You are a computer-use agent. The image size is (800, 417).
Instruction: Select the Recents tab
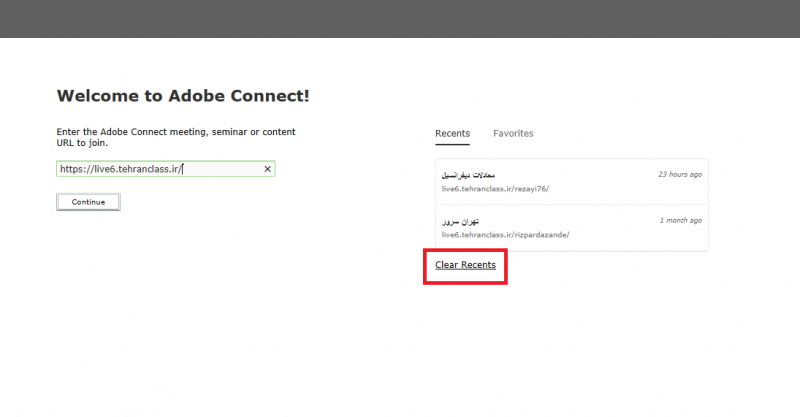point(452,133)
